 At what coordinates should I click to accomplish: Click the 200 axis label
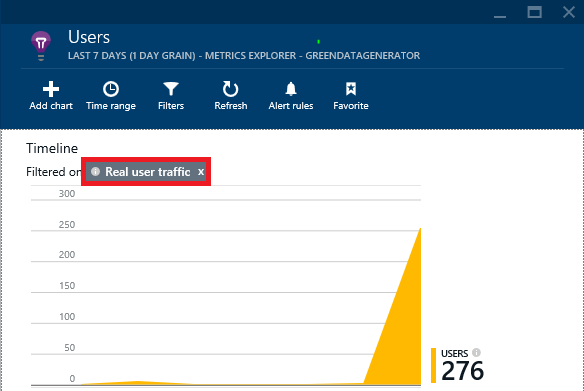click(x=67, y=255)
